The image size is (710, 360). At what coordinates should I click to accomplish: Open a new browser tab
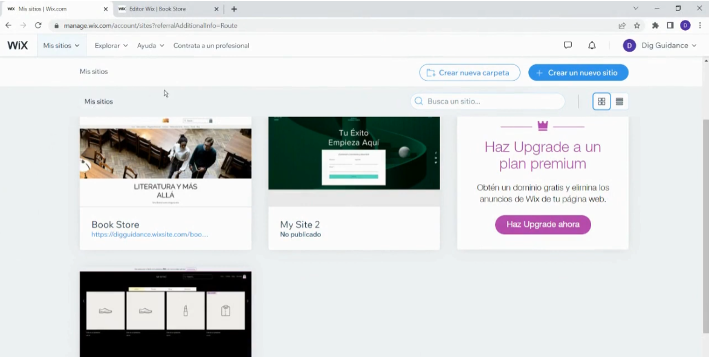234,9
